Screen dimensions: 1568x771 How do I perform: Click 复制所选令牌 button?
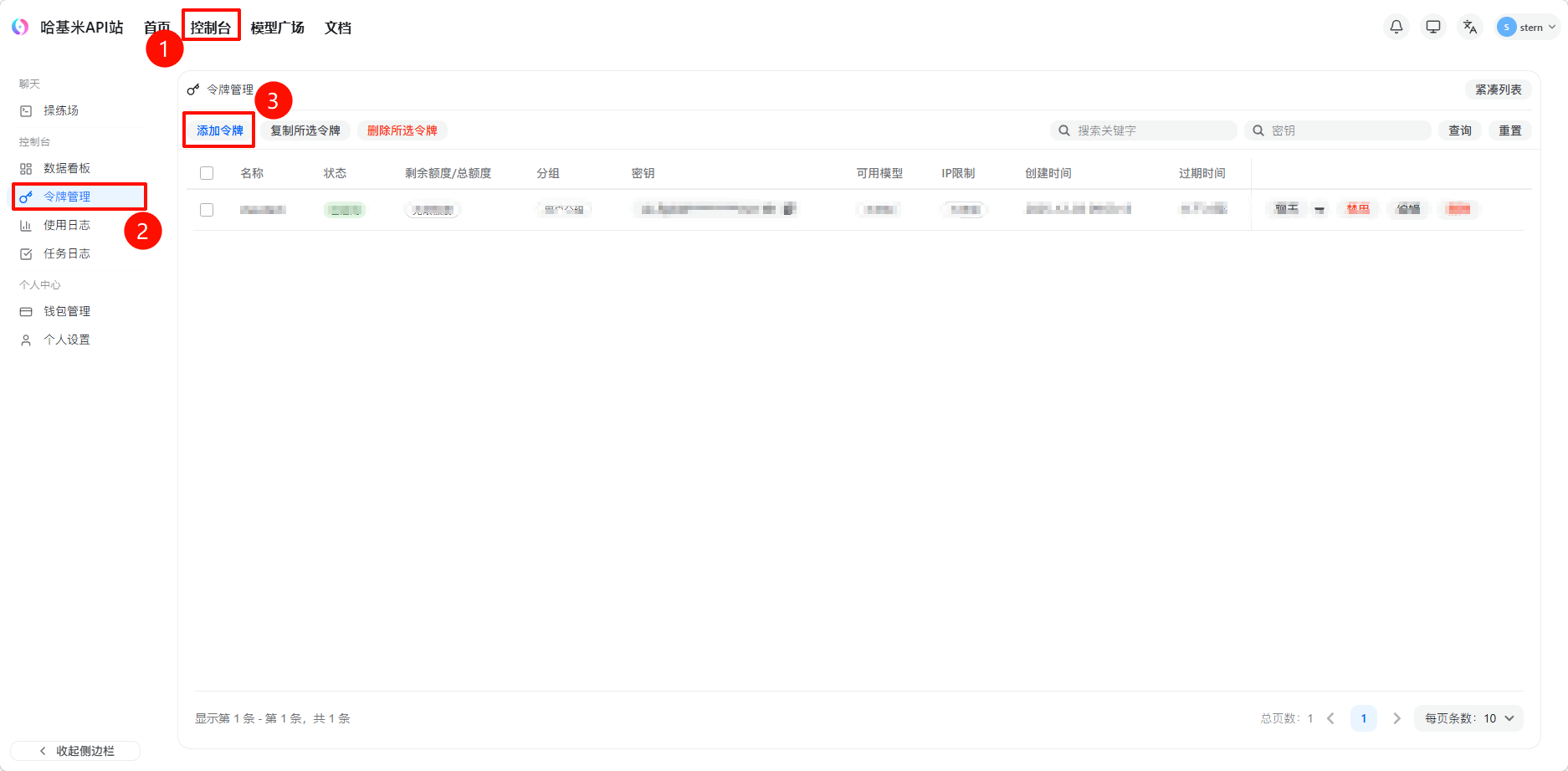[x=305, y=130]
